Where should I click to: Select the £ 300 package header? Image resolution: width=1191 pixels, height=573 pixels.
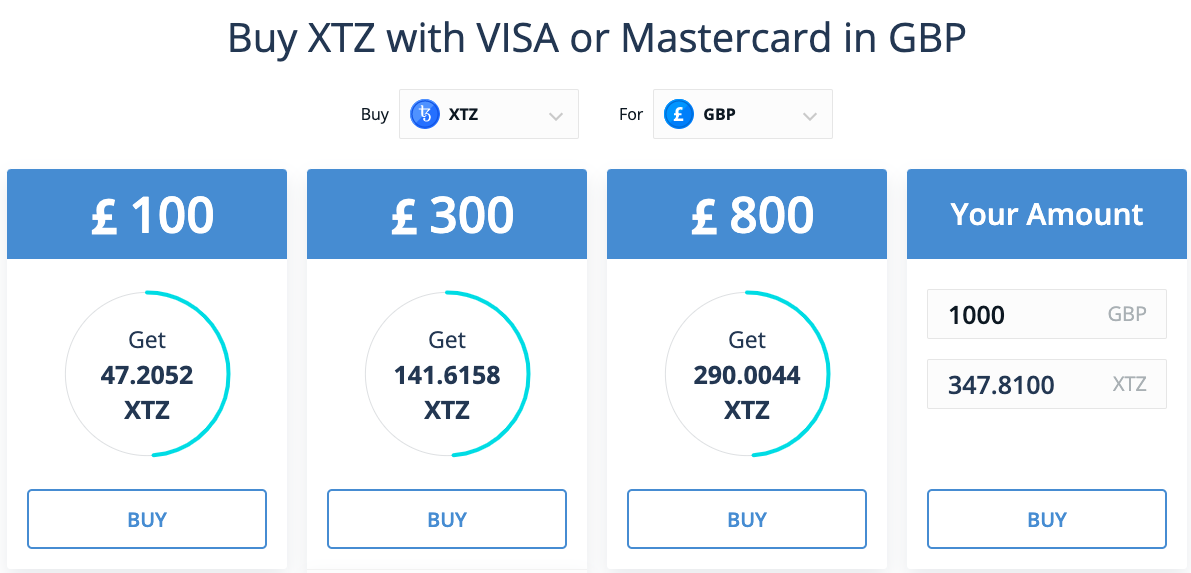pos(447,214)
